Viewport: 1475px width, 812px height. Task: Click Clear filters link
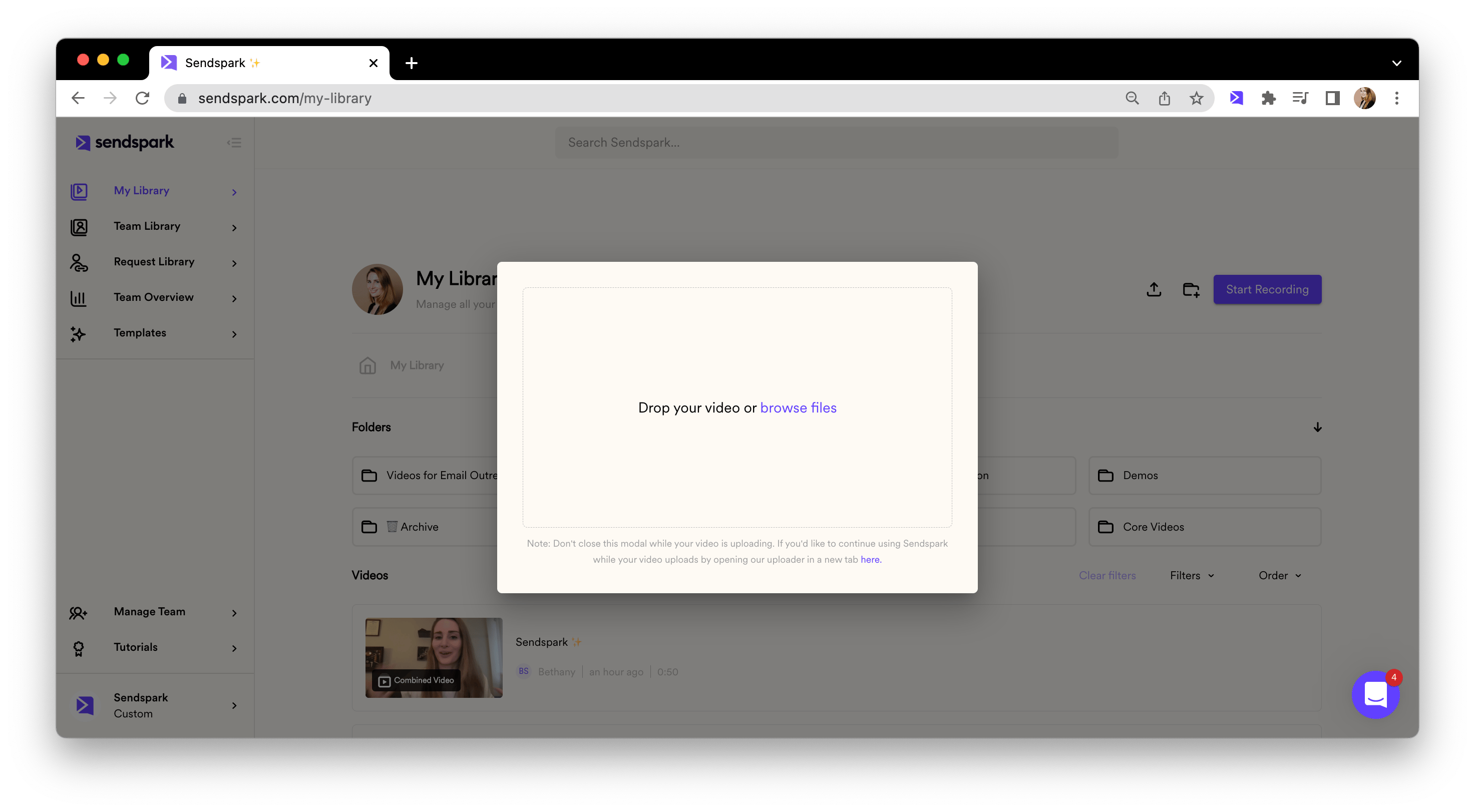[1107, 576]
